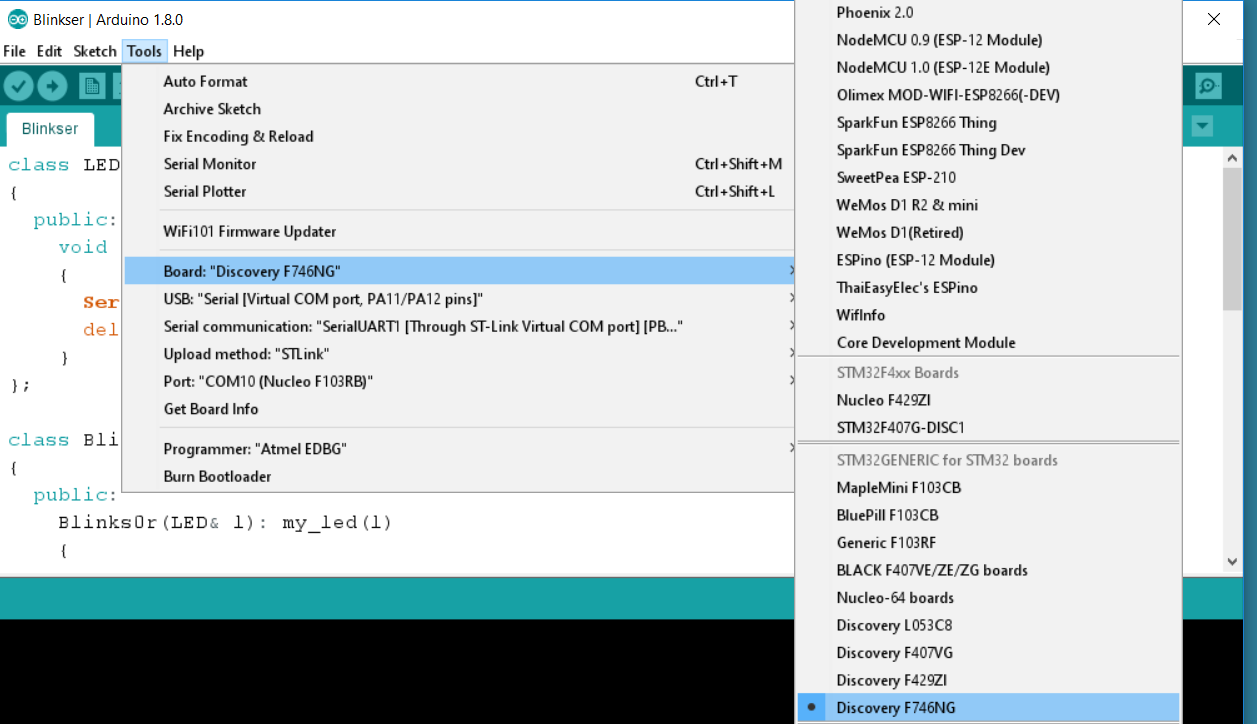This screenshot has width=1257, height=724.
Task: Pick BluePill F103CB board
Action: tap(988, 515)
